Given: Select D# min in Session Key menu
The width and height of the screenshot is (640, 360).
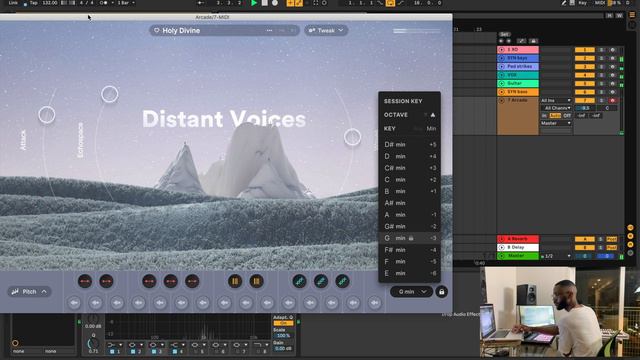Looking at the screenshot, I should [x=410, y=144].
